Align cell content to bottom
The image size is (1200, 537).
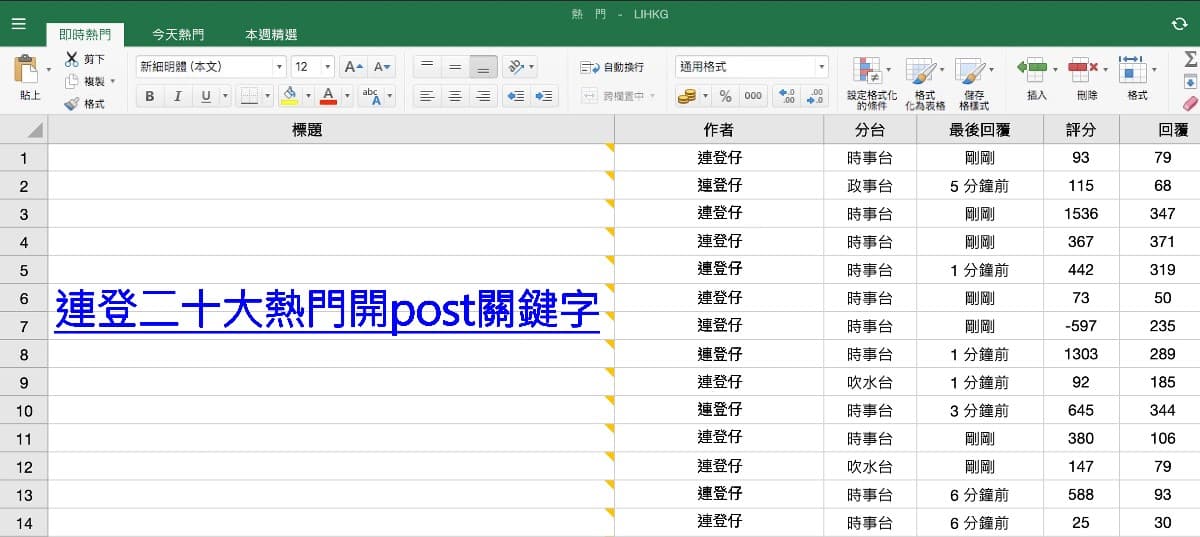pyautogui.click(x=483, y=67)
